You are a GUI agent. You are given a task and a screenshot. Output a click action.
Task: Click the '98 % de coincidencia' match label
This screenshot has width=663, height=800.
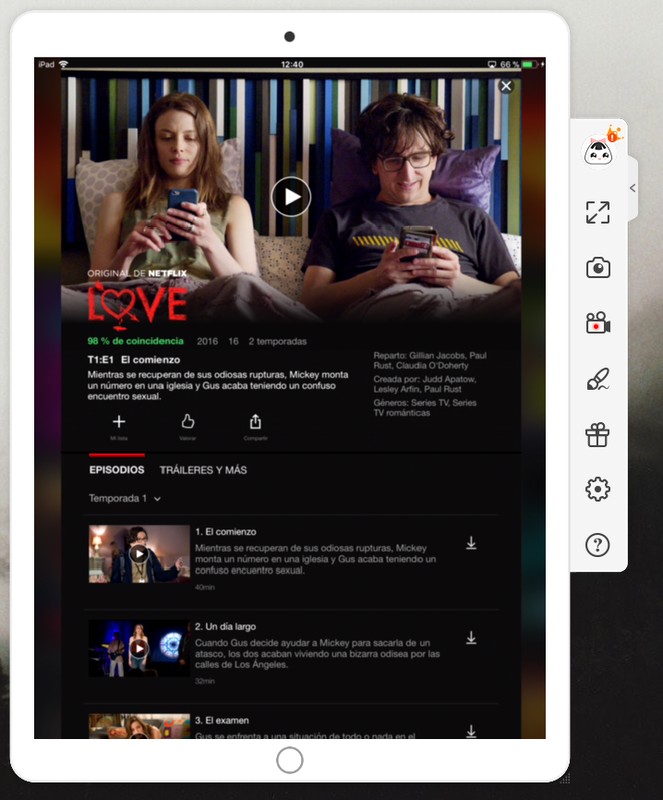[135, 341]
